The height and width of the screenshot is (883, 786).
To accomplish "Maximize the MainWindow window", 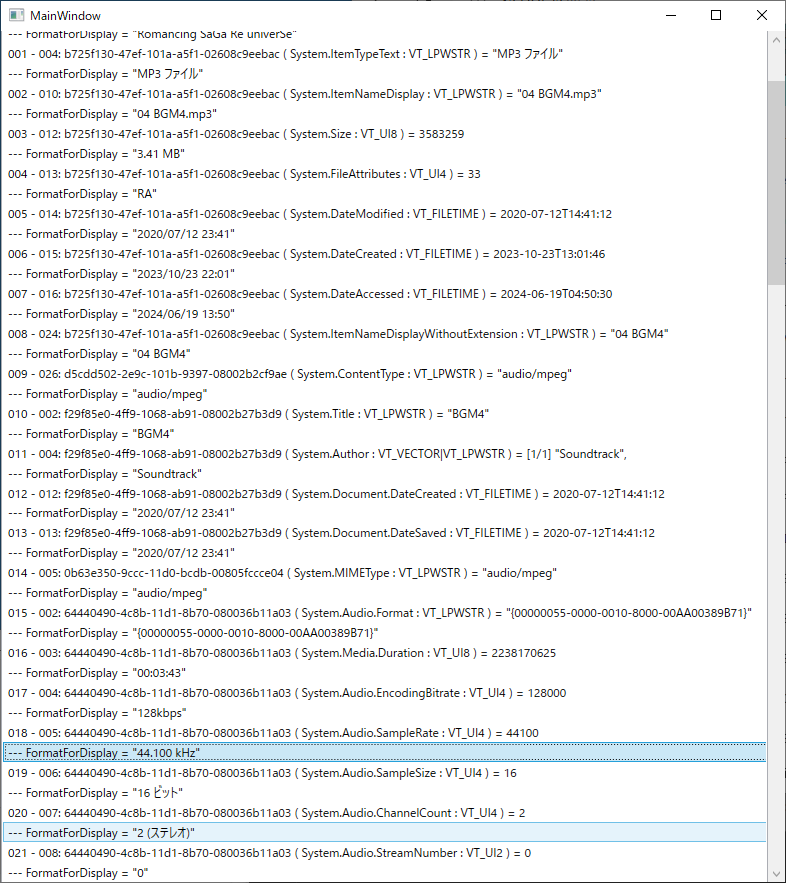I will 716,15.
